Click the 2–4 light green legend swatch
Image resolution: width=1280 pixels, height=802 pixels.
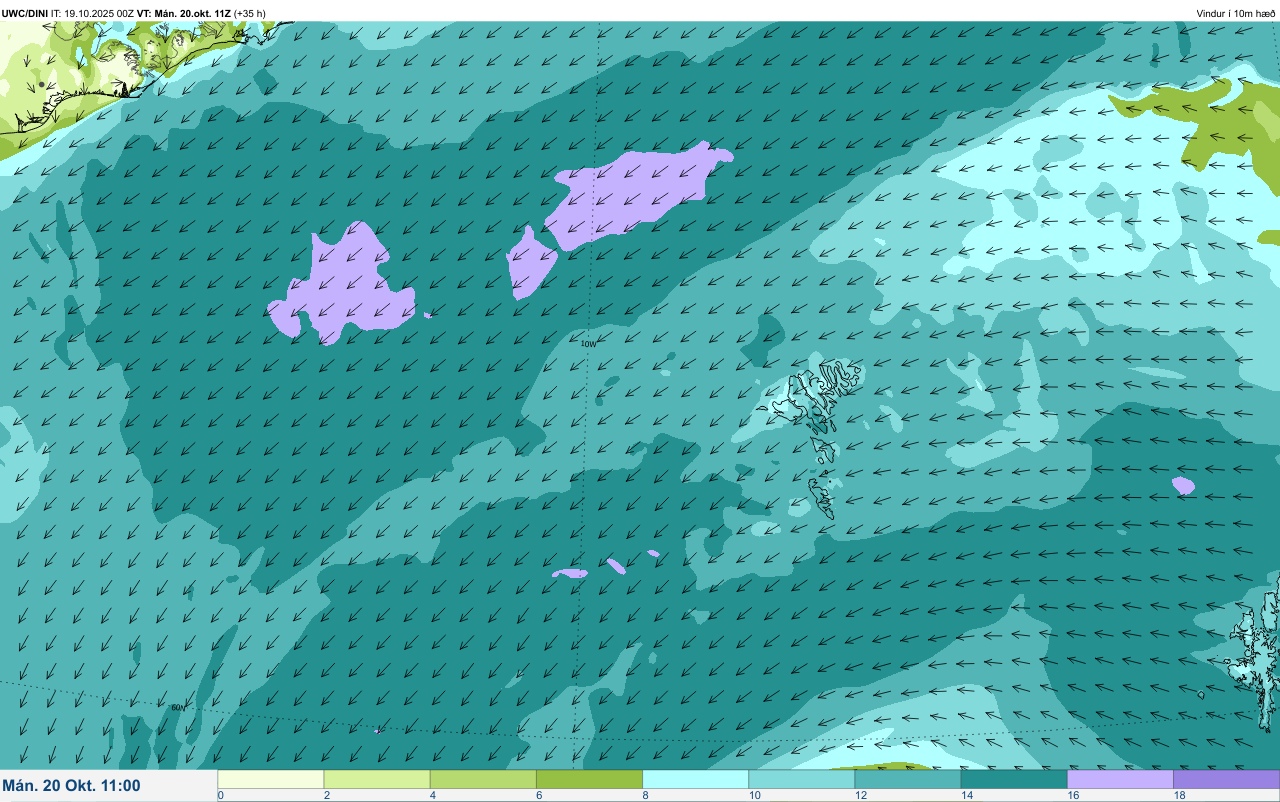(377, 779)
